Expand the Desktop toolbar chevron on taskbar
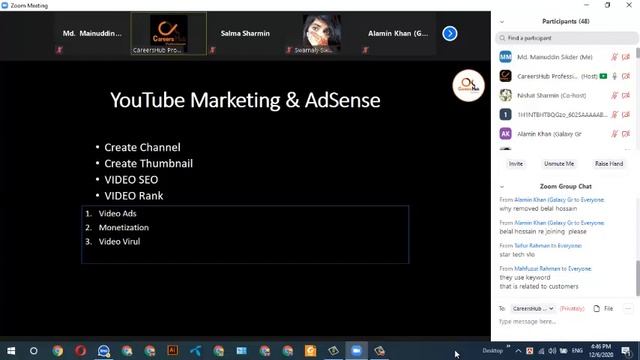The width and height of the screenshot is (640, 360). point(508,347)
